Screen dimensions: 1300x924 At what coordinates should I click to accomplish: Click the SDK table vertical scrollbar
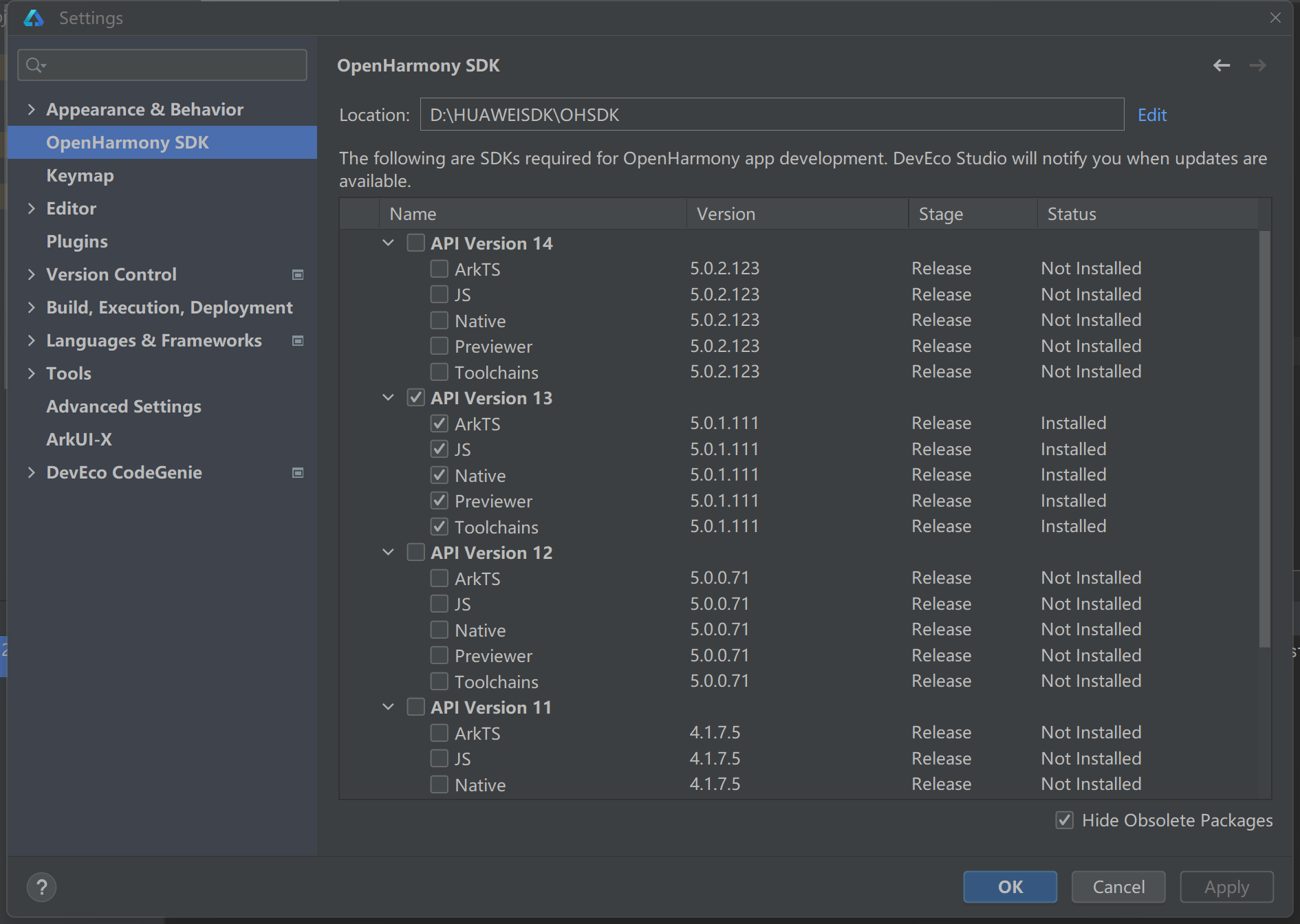[x=1264, y=439]
